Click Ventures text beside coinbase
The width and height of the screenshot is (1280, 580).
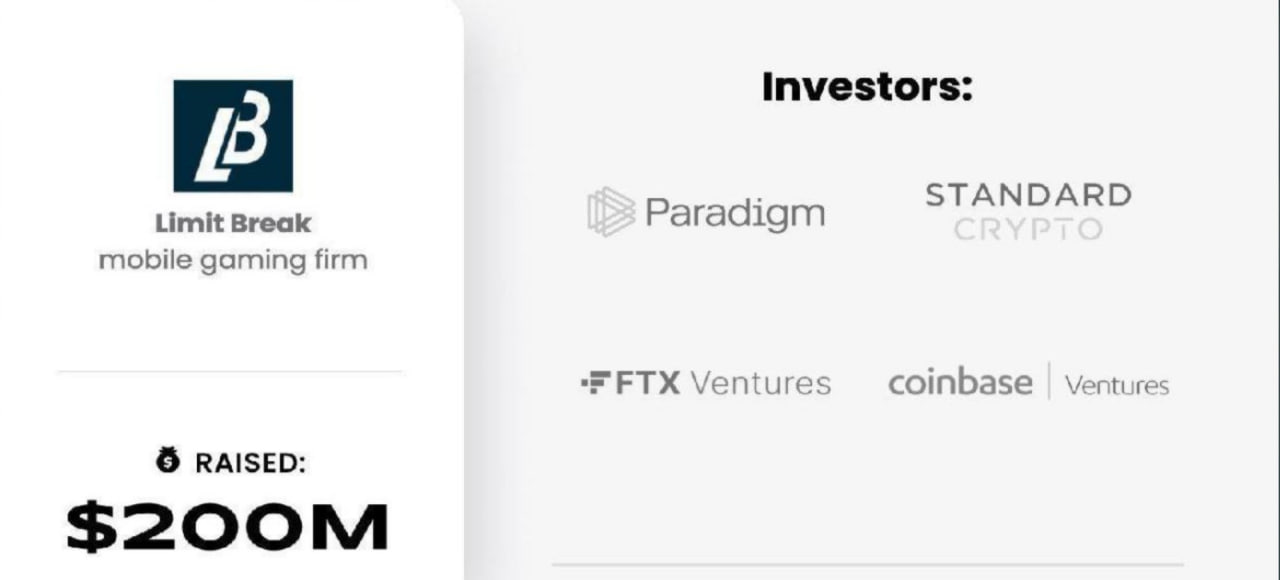pos(1117,385)
